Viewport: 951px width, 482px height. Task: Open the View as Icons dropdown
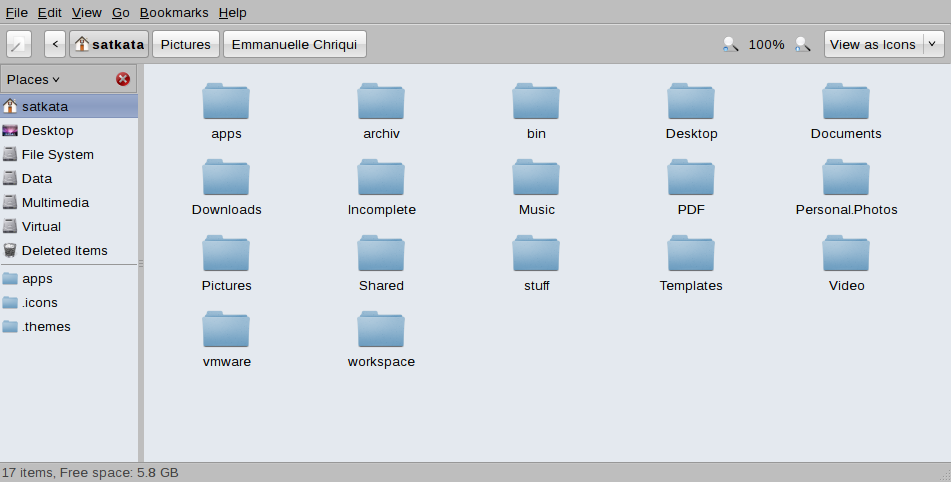[x=884, y=44]
